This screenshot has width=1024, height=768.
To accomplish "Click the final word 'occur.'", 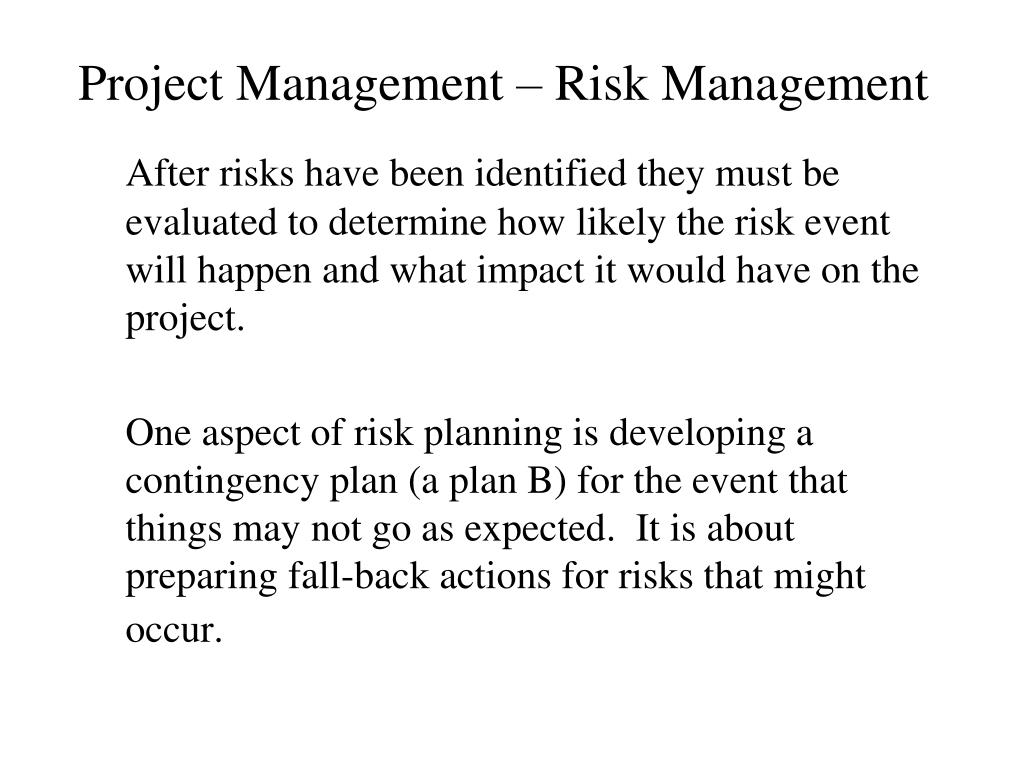I will tap(174, 632).
